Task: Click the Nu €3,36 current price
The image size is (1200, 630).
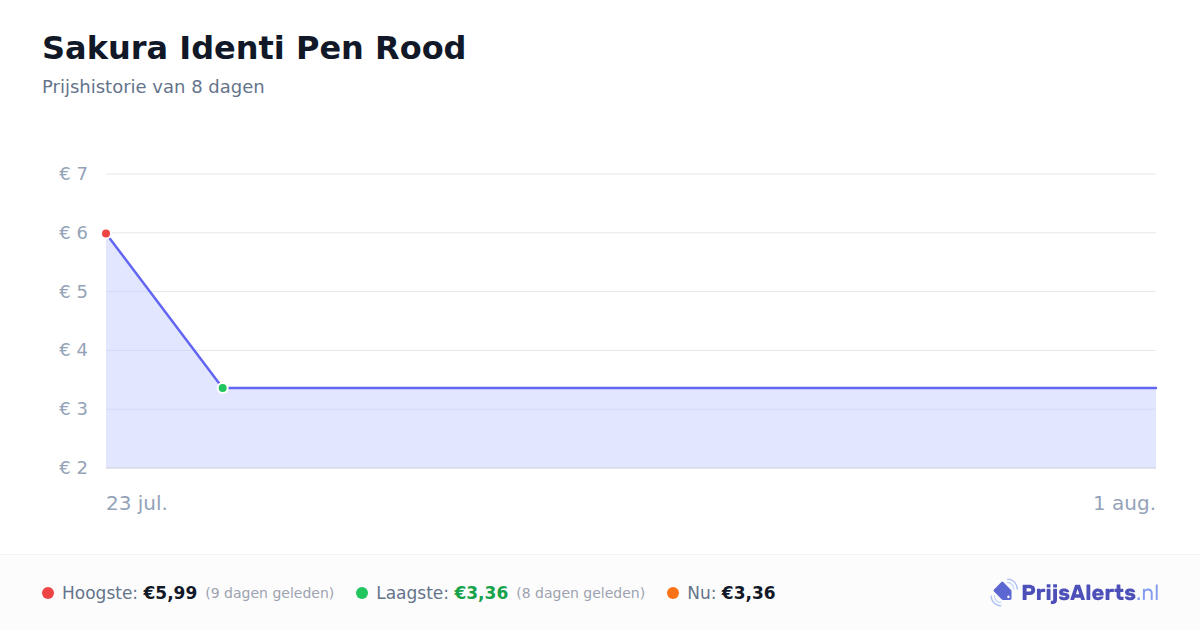Action: 748,593
